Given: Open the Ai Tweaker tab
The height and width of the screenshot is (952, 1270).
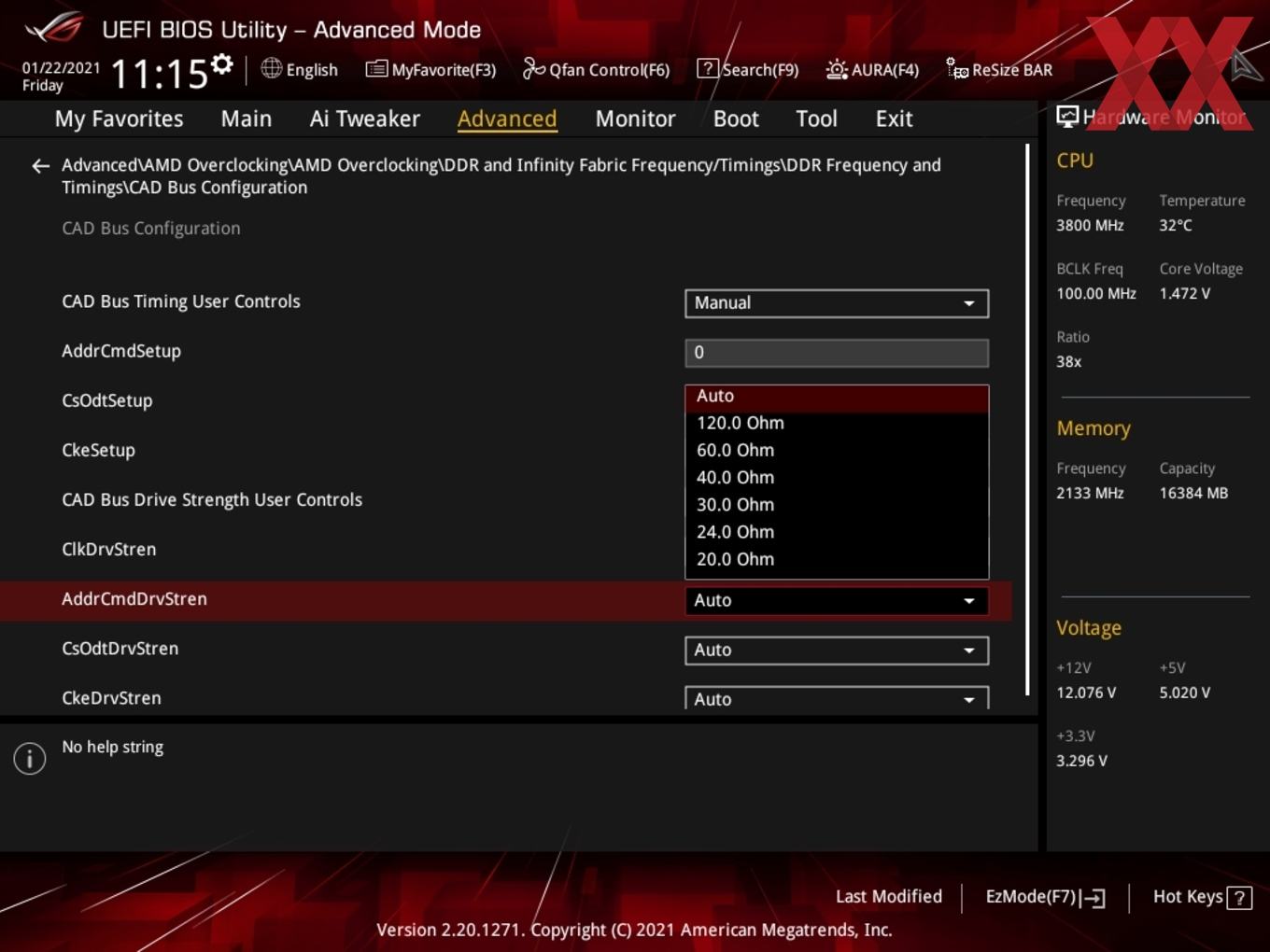Looking at the screenshot, I should click(x=365, y=119).
